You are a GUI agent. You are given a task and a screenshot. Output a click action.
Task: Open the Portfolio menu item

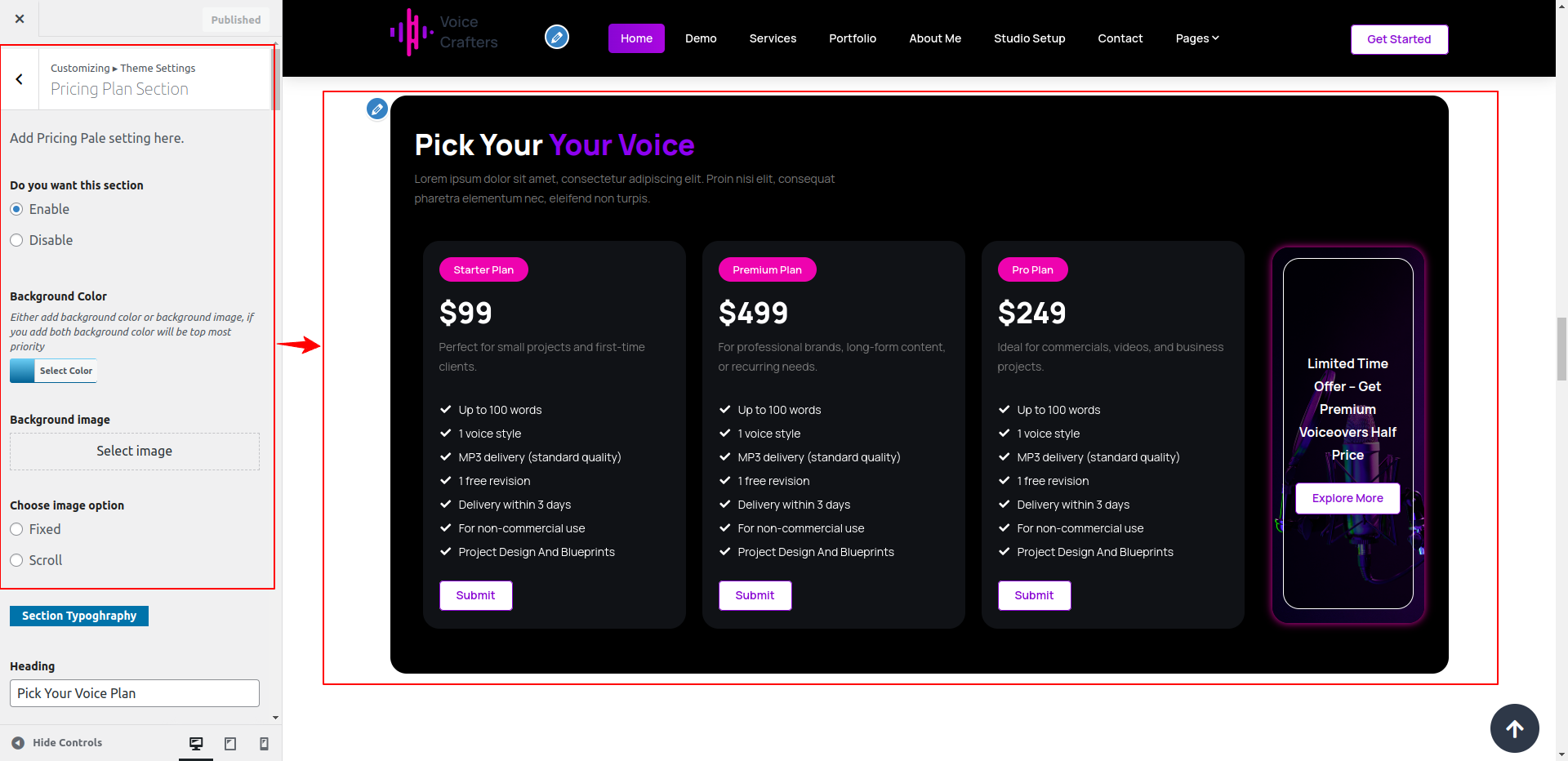point(853,38)
